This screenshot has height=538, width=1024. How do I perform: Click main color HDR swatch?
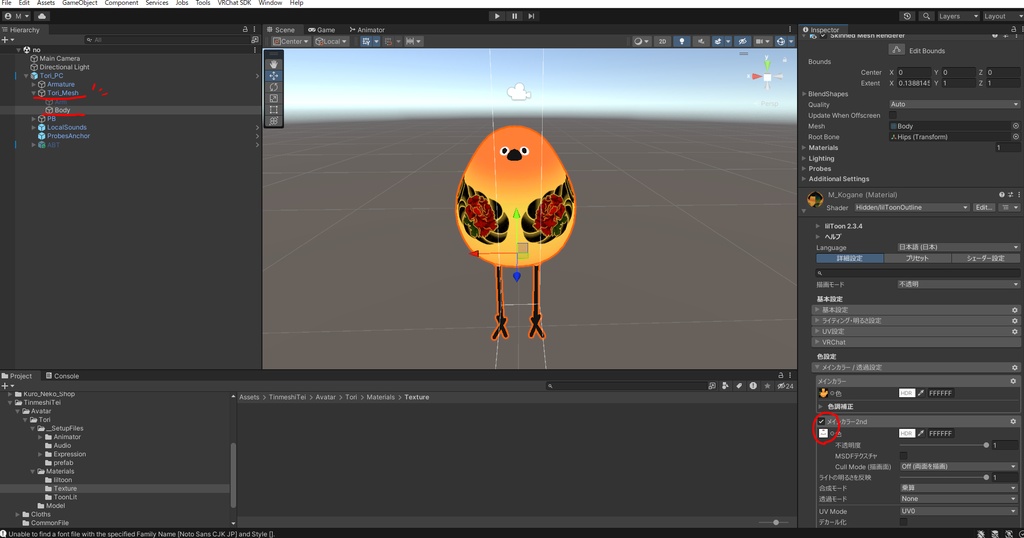point(906,393)
